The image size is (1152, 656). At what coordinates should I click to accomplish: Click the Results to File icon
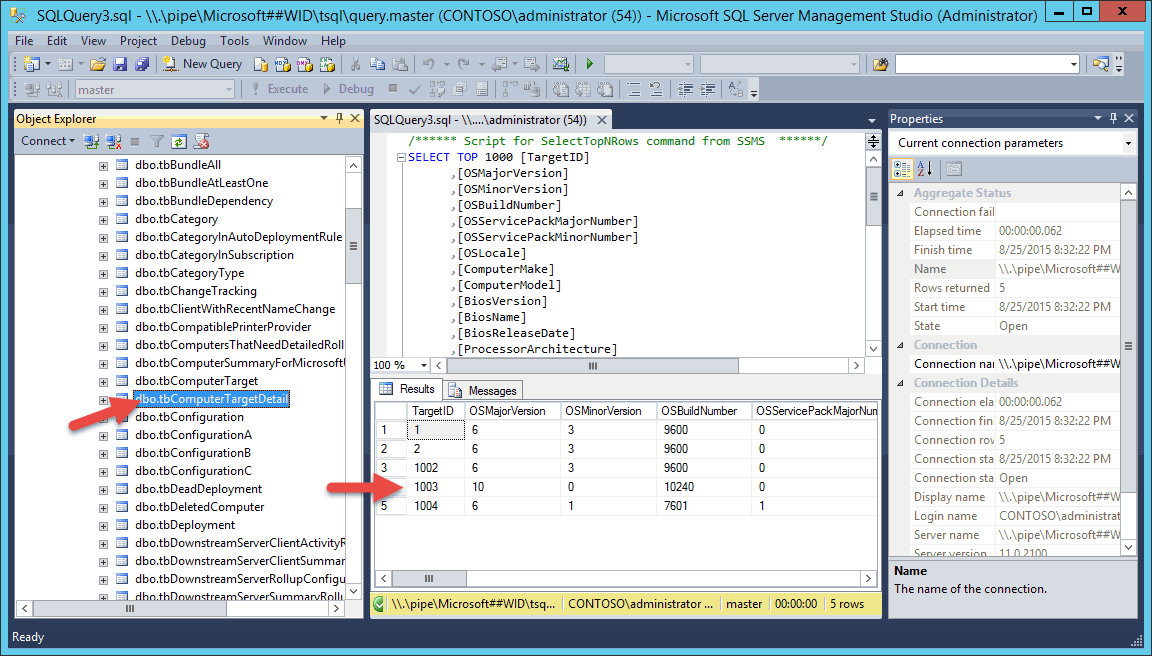[x=605, y=90]
